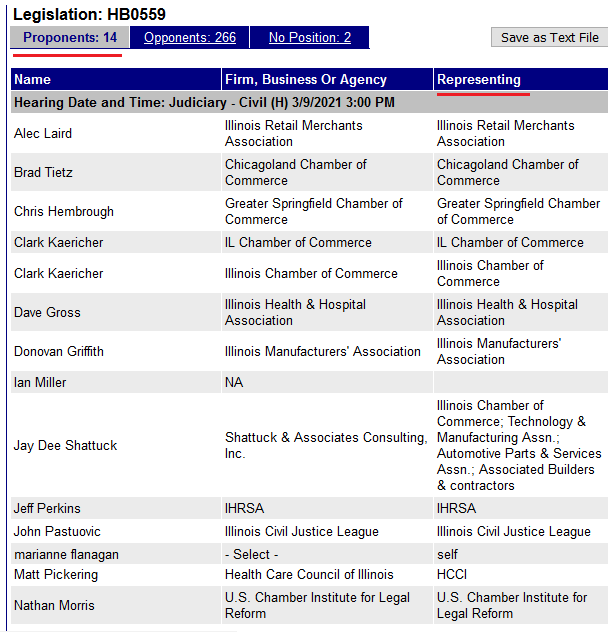This screenshot has width=608, height=632.
Task: Select the name John Pastuovic
Action: [x=57, y=532]
